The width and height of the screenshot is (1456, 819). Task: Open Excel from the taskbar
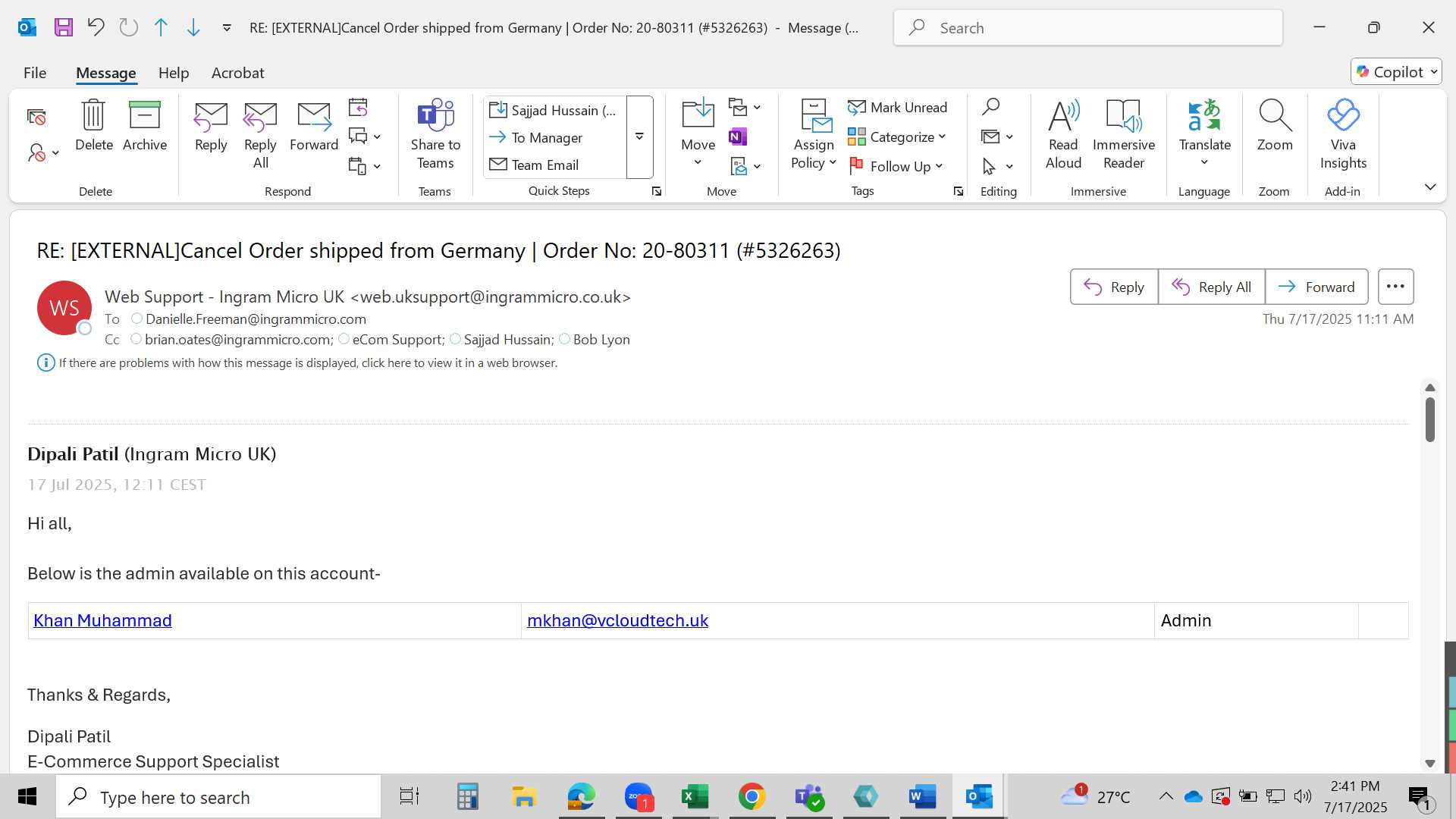[695, 797]
